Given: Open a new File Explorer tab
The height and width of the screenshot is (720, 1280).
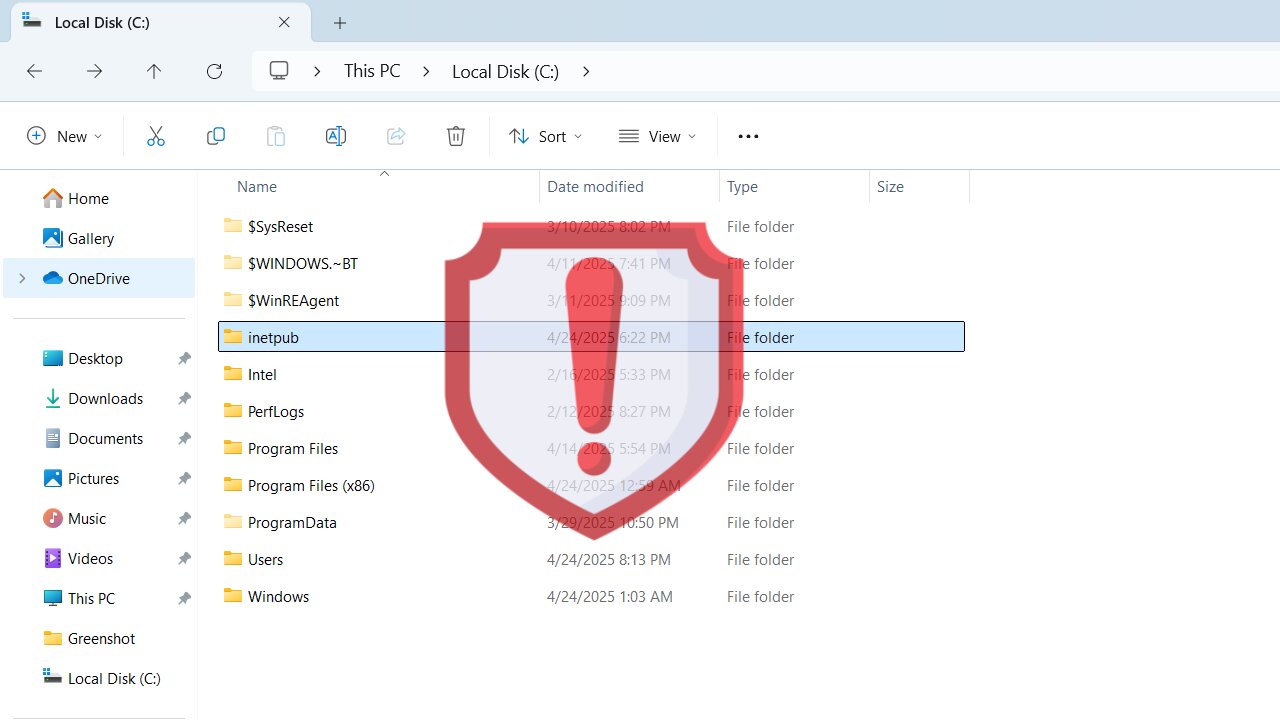Looking at the screenshot, I should [340, 22].
